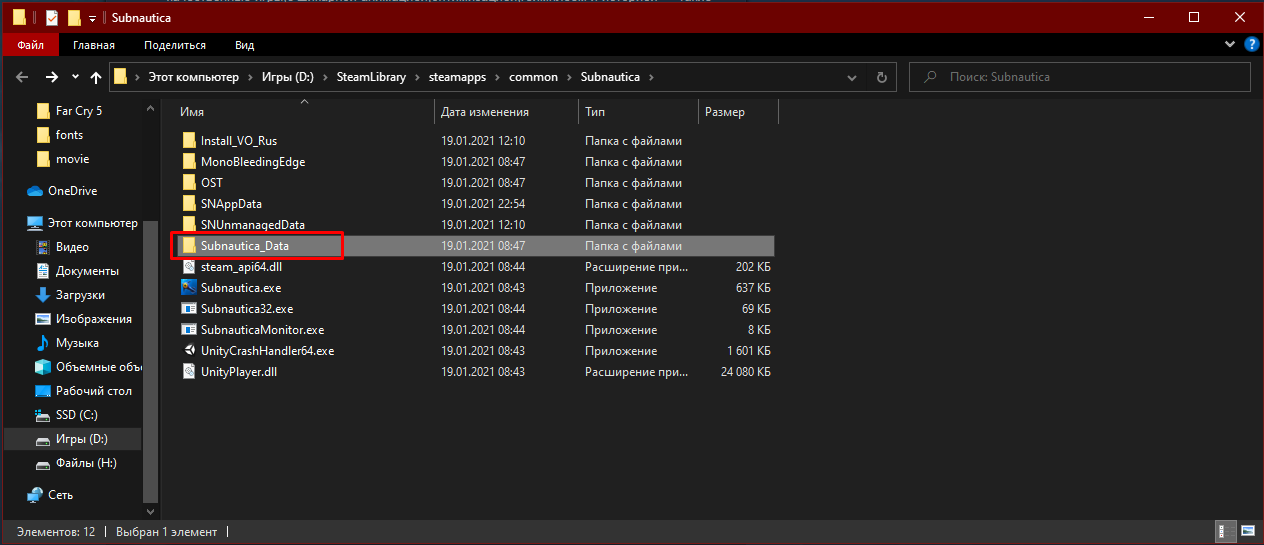Open quick access toolbar customize dropdown
Image resolution: width=1264 pixels, height=545 pixels.
pyautogui.click(x=92, y=18)
